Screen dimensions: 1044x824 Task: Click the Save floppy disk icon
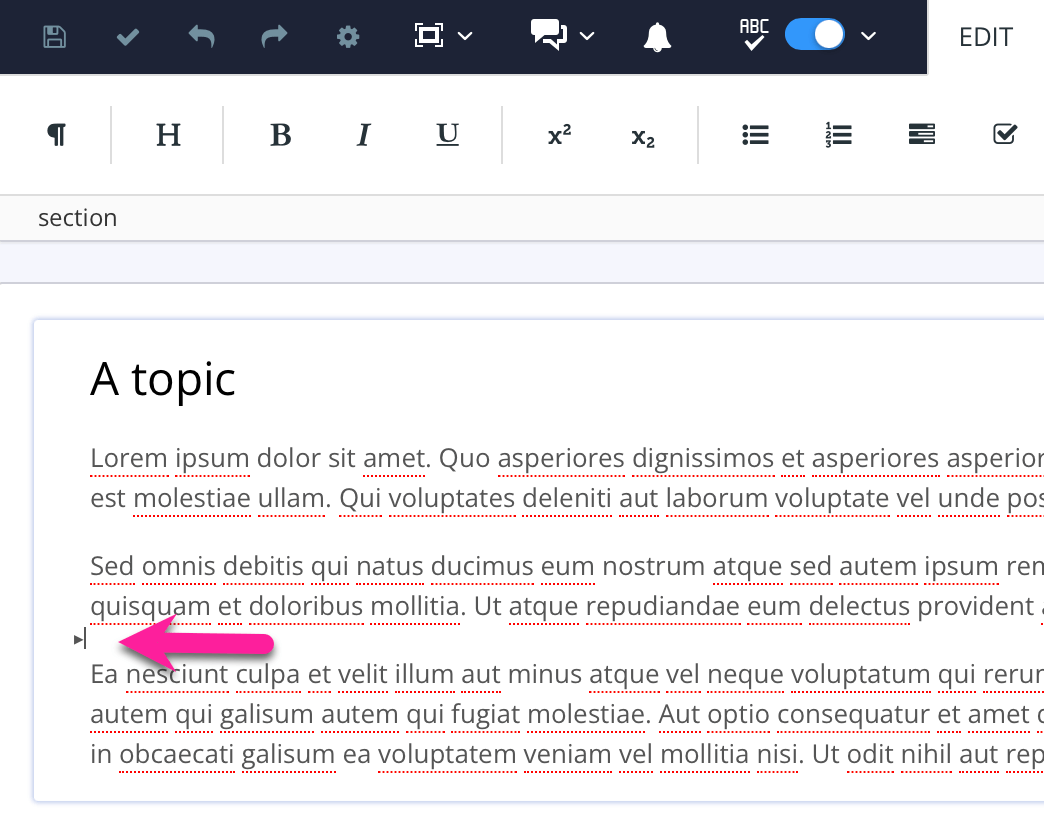[54, 37]
